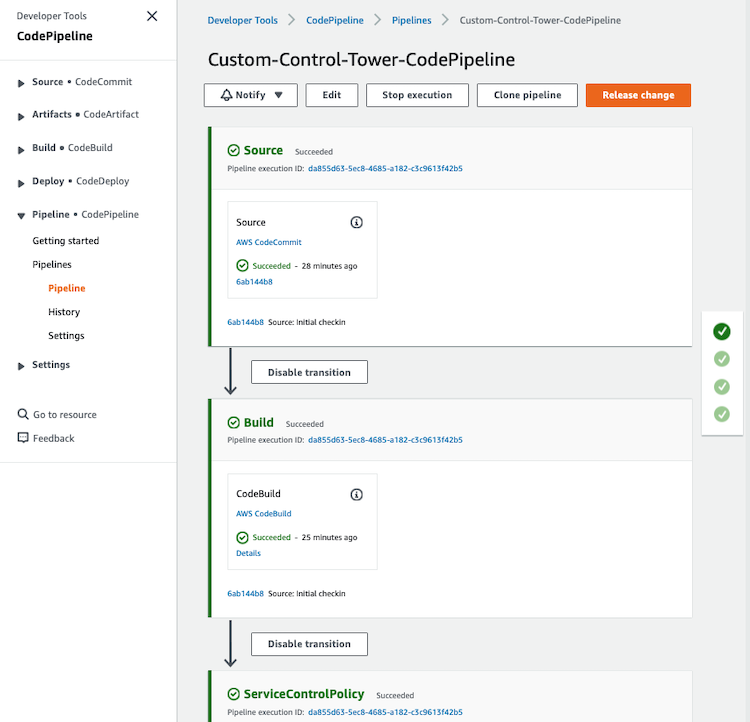750x722 pixels.
Task: Open 6ab144b8 link below CodeBuild card
Action: pos(245,593)
